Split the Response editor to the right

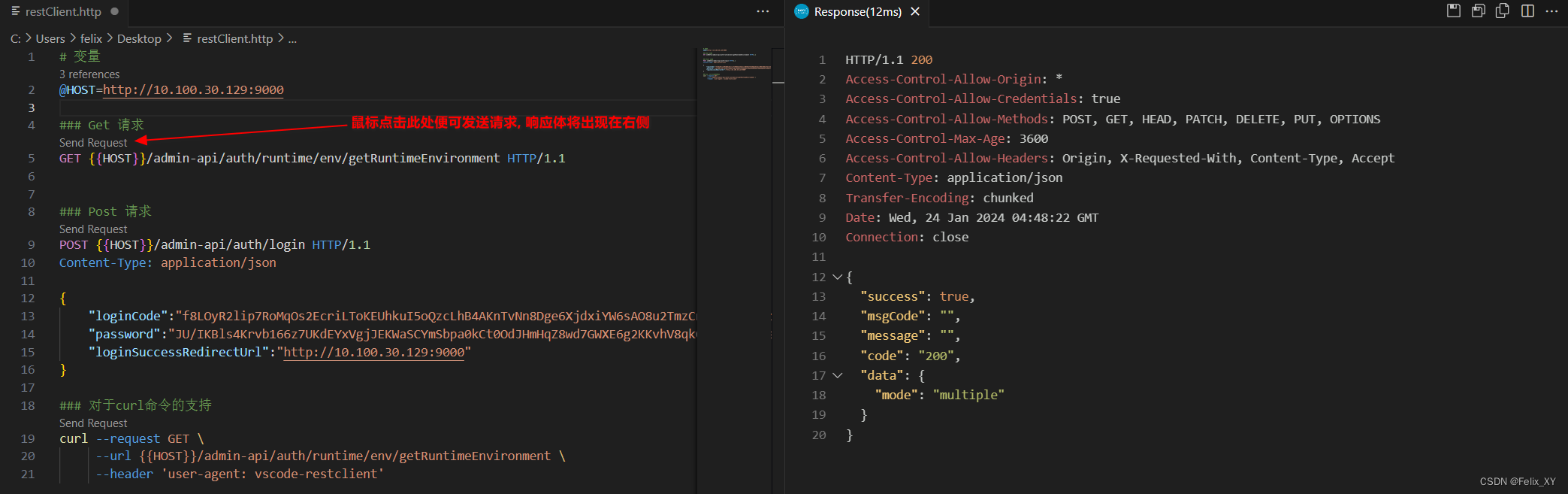pos(1527,11)
